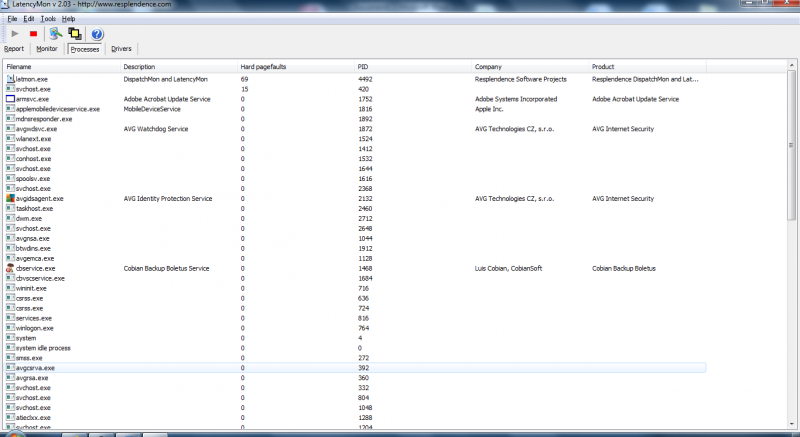
Task: Open the Help menu
Action: point(68,19)
